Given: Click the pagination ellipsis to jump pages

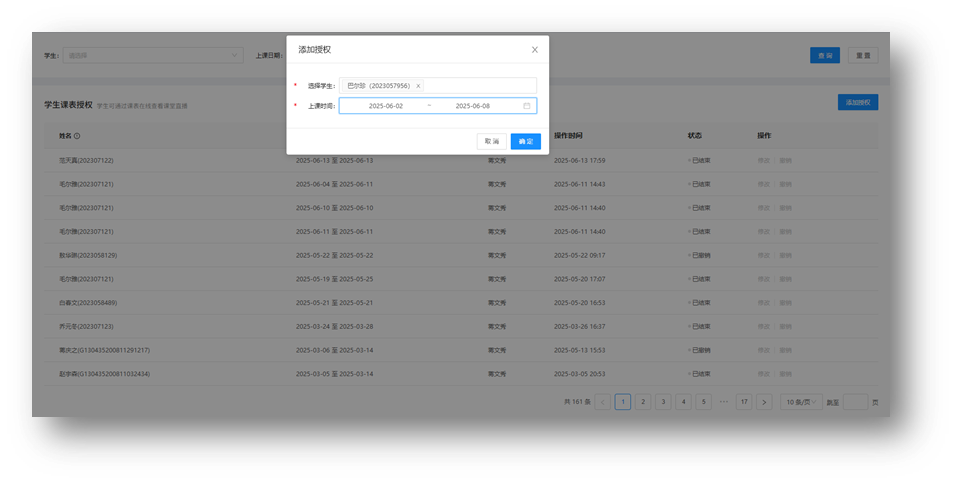Looking at the screenshot, I should pyautogui.click(x=724, y=402).
